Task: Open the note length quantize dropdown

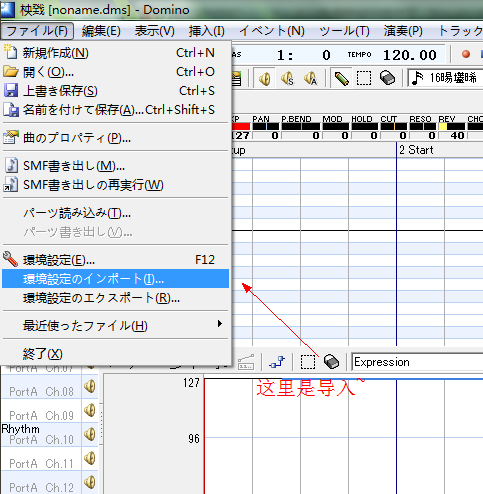Action: tap(445, 78)
